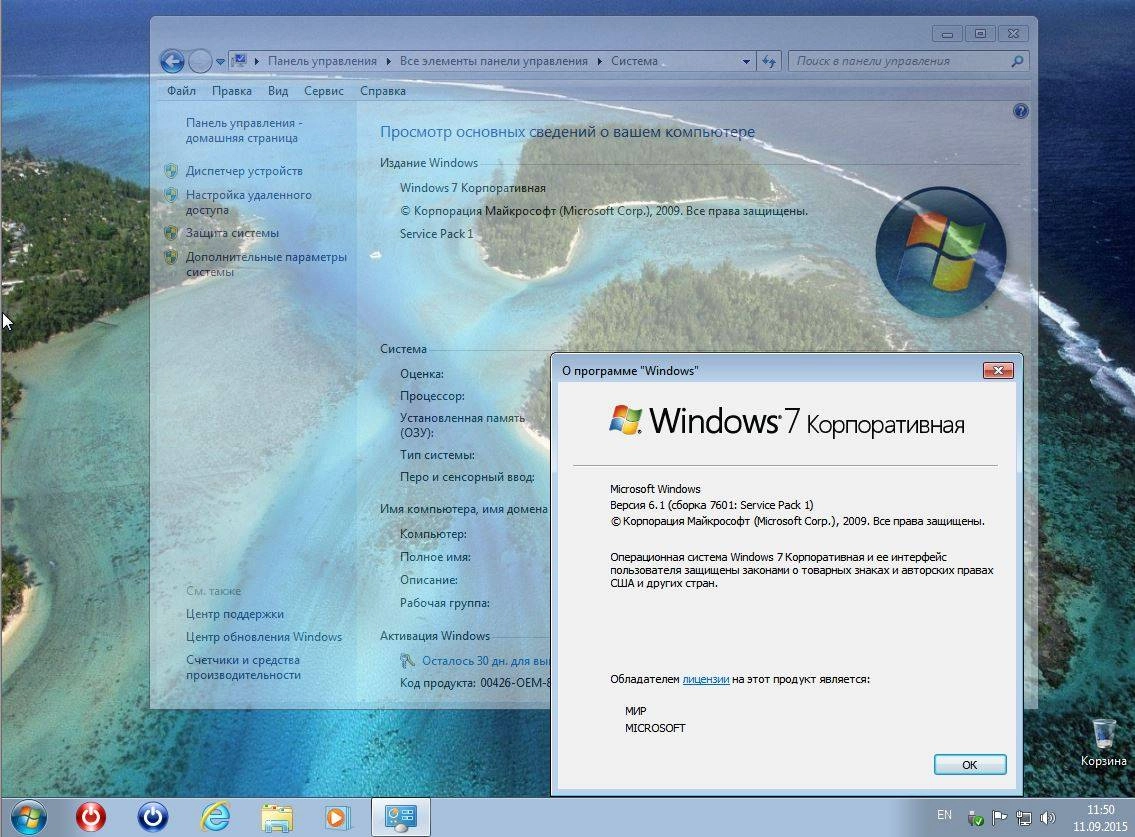Image resolution: width=1135 pixels, height=837 pixels.
Task: Click the forward navigation arrow button
Action: pos(200,62)
